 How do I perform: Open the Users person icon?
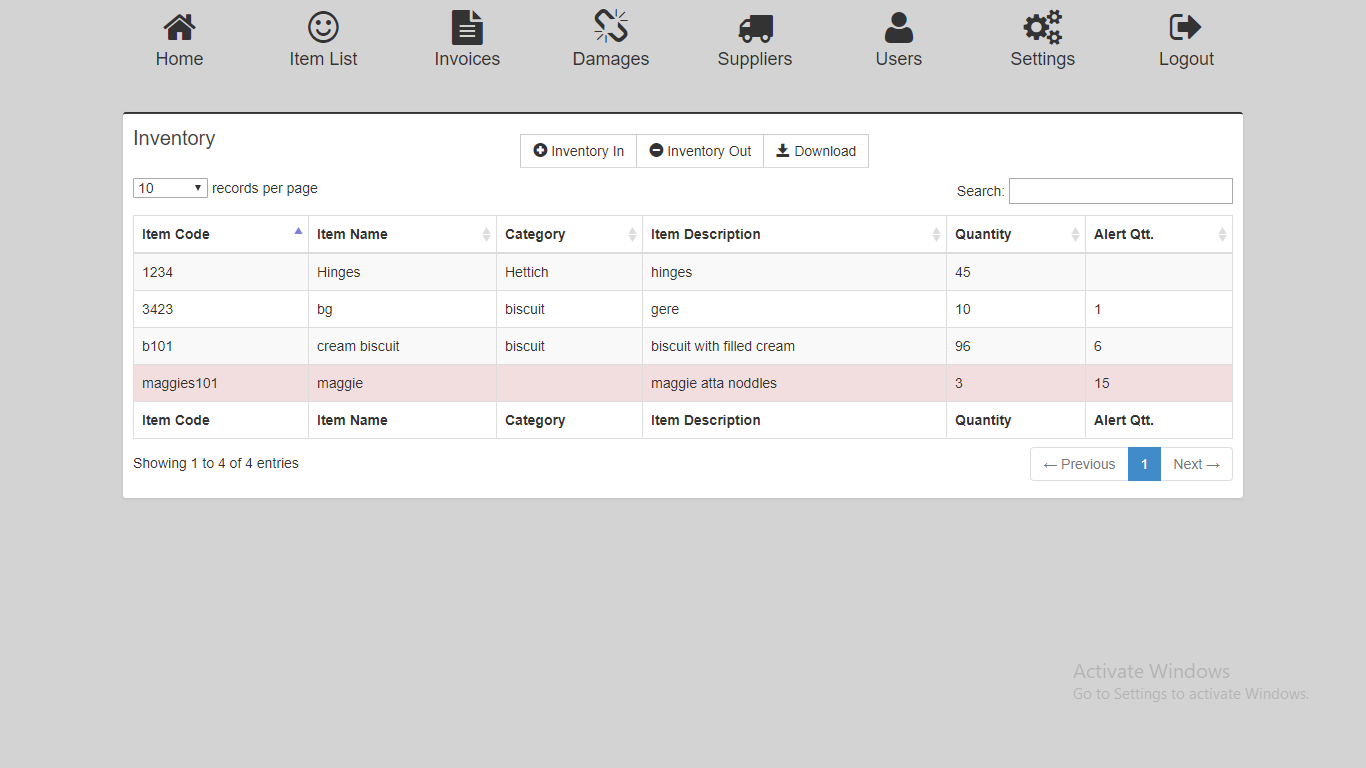pos(898,28)
